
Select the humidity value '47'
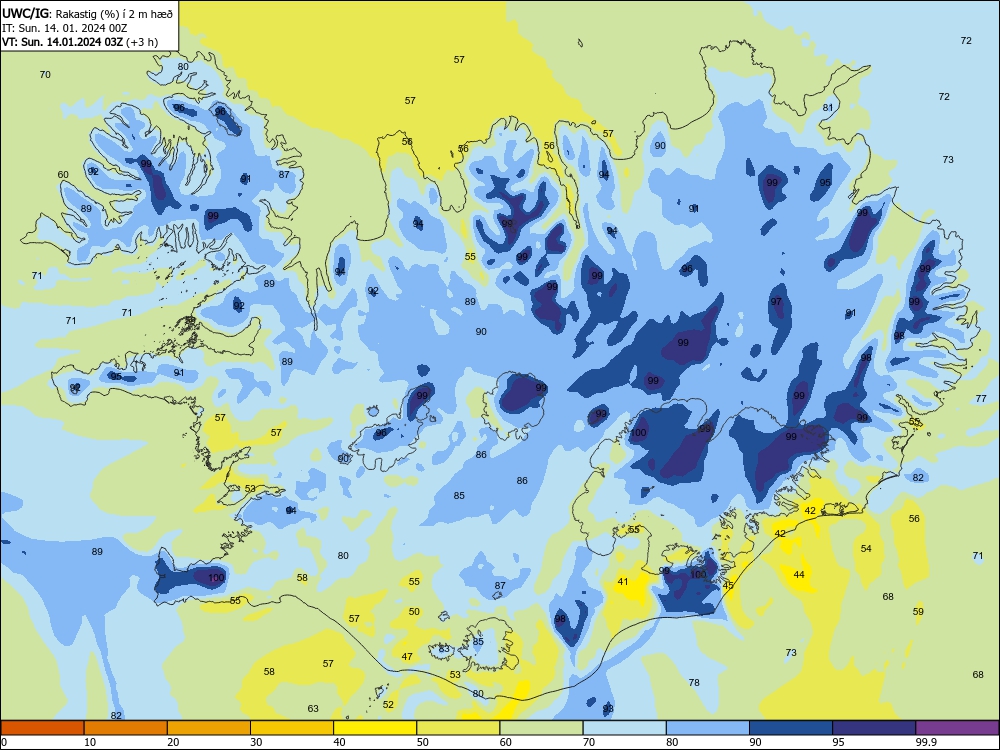pos(407,656)
